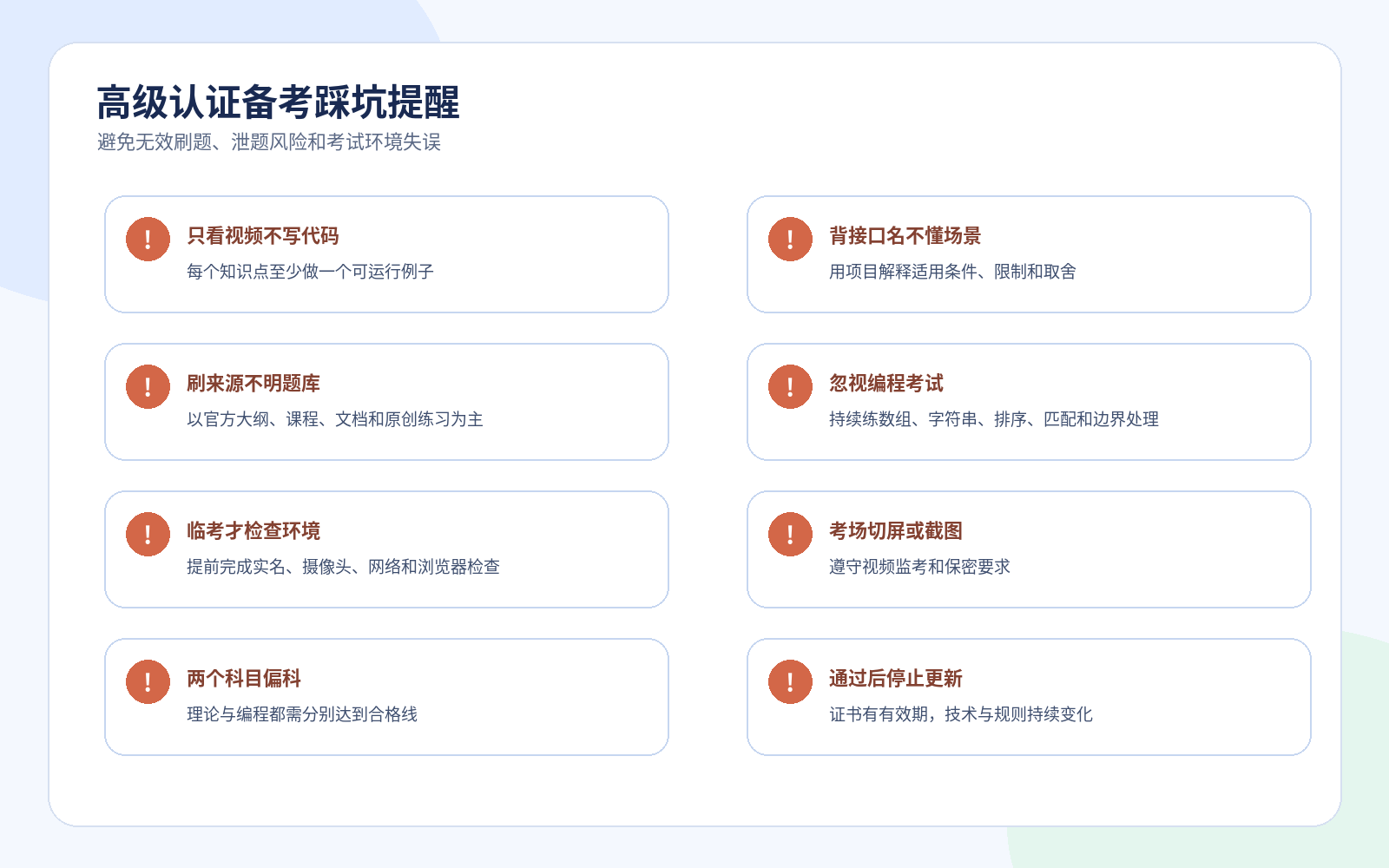Click warning icon beside 通过后停止更新
This screenshot has height=868, width=1389.
click(790, 681)
